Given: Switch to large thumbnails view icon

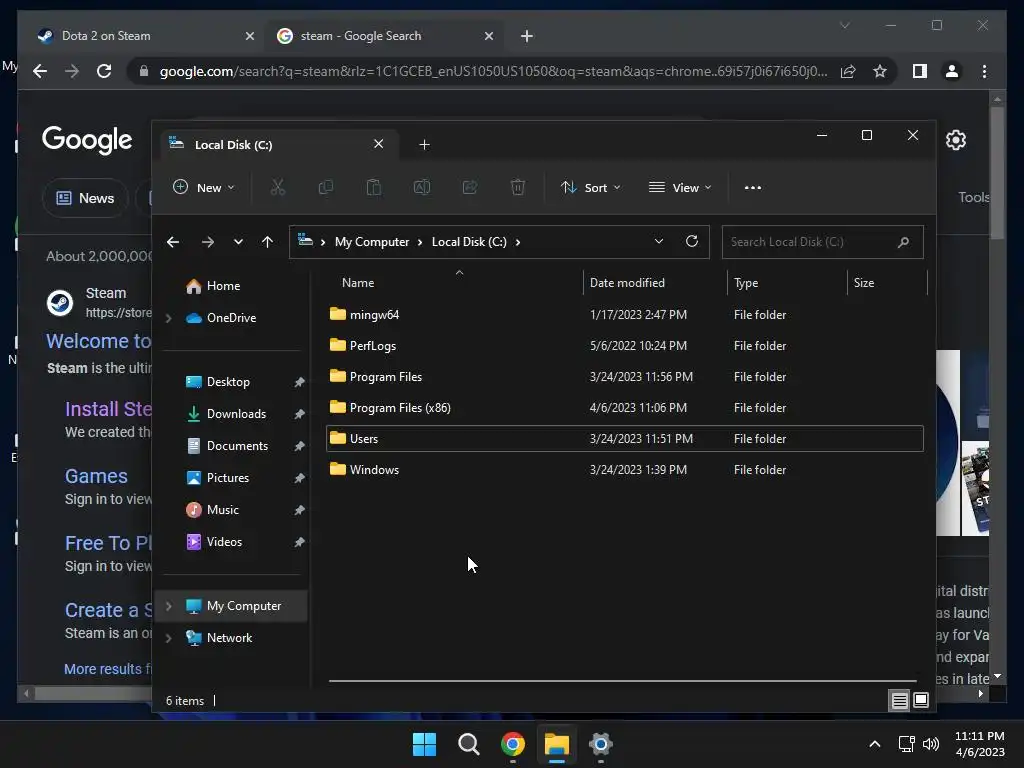Looking at the screenshot, I should click(x=921, y=700).
